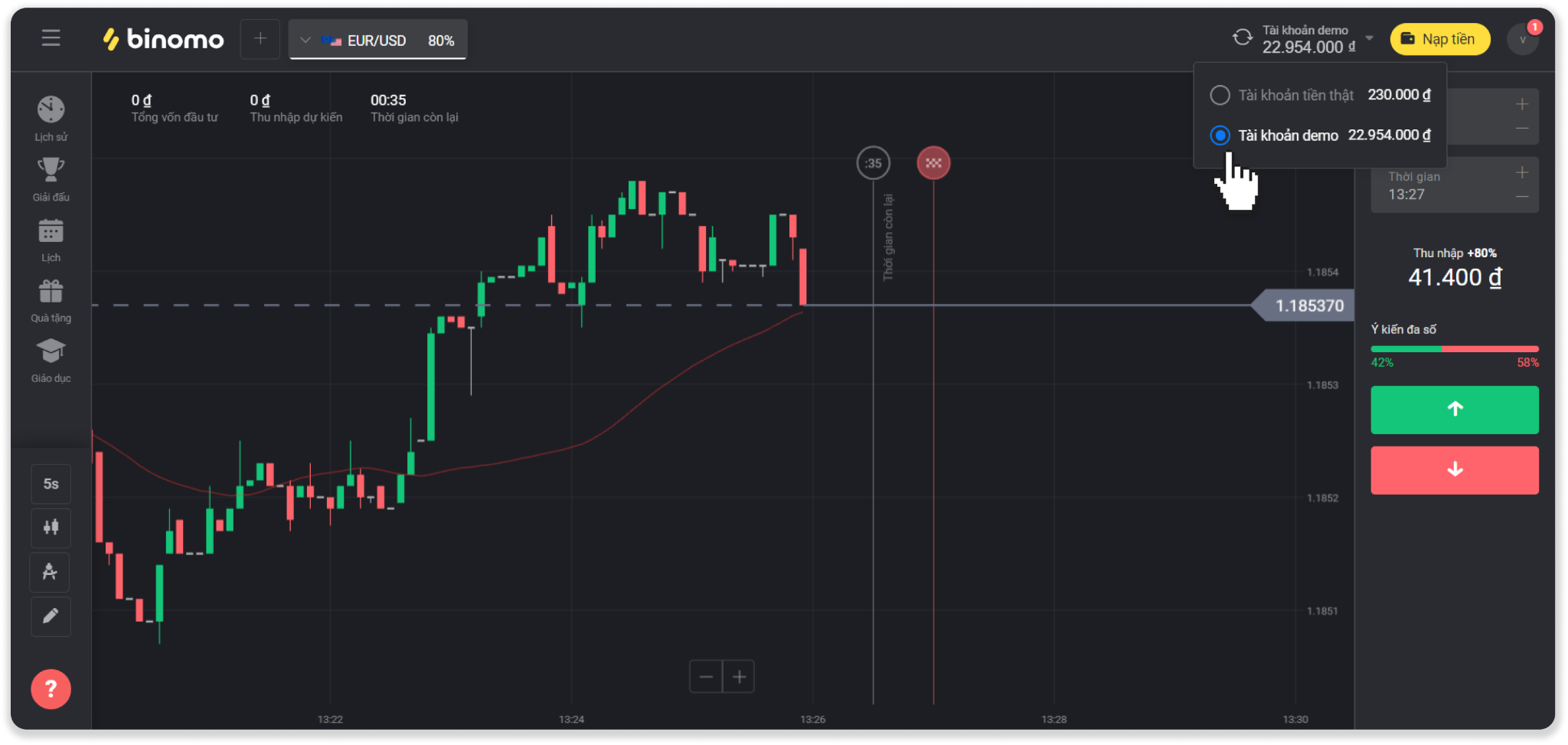The image size is (1568, 745).
Task: Open Giáo dục education icon
Action: [51, 352]
